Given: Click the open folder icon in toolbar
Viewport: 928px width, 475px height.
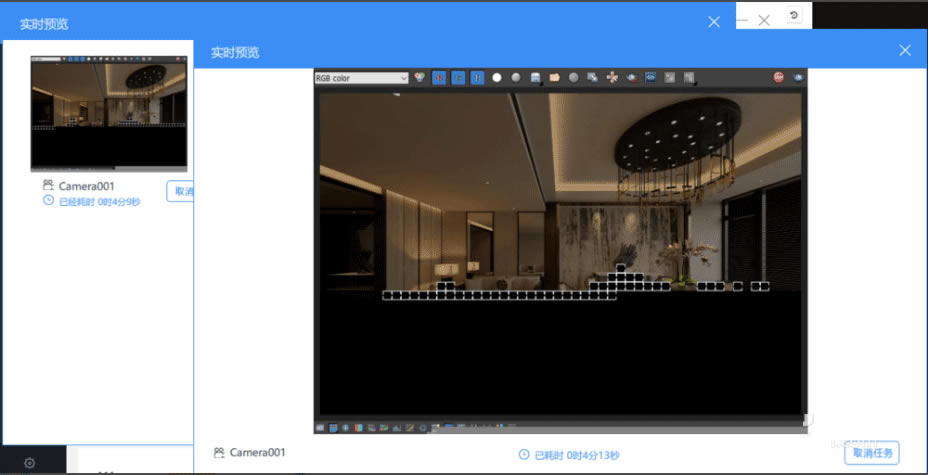Looking at the screenshot, I should [x=554, y=77].
